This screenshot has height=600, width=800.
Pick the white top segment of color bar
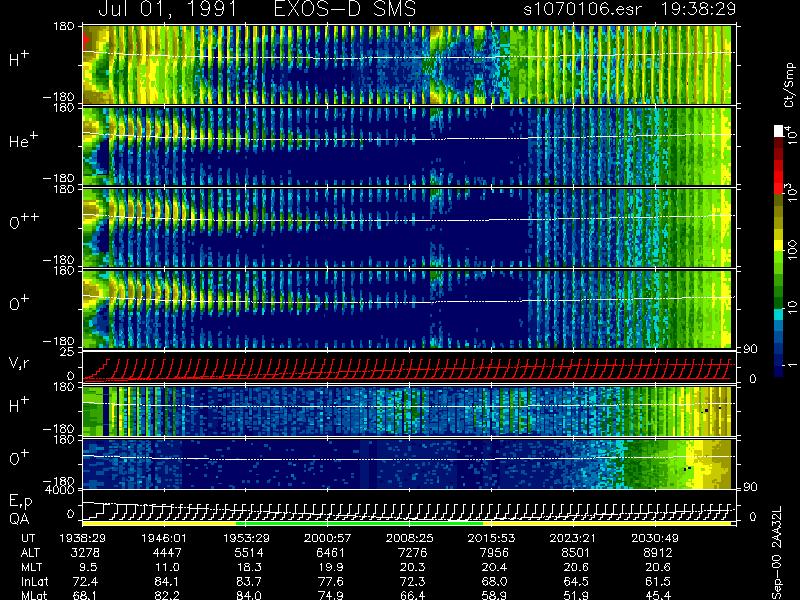point(779,131)
